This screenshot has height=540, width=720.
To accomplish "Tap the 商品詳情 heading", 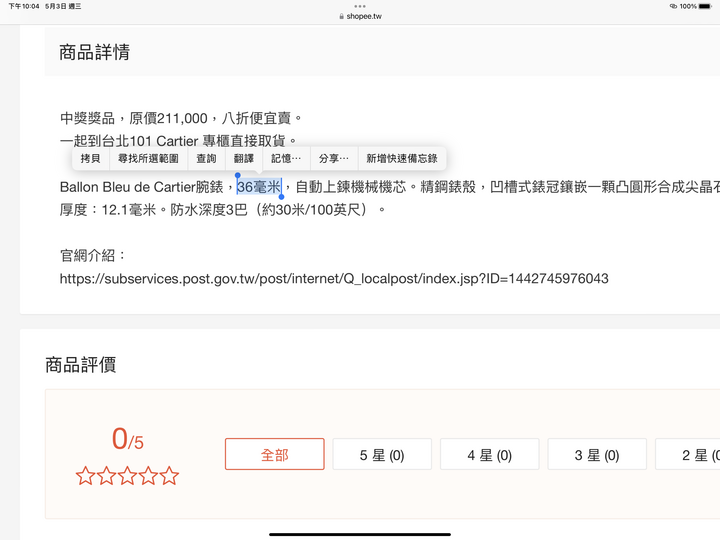I will [x=94, y=52].
